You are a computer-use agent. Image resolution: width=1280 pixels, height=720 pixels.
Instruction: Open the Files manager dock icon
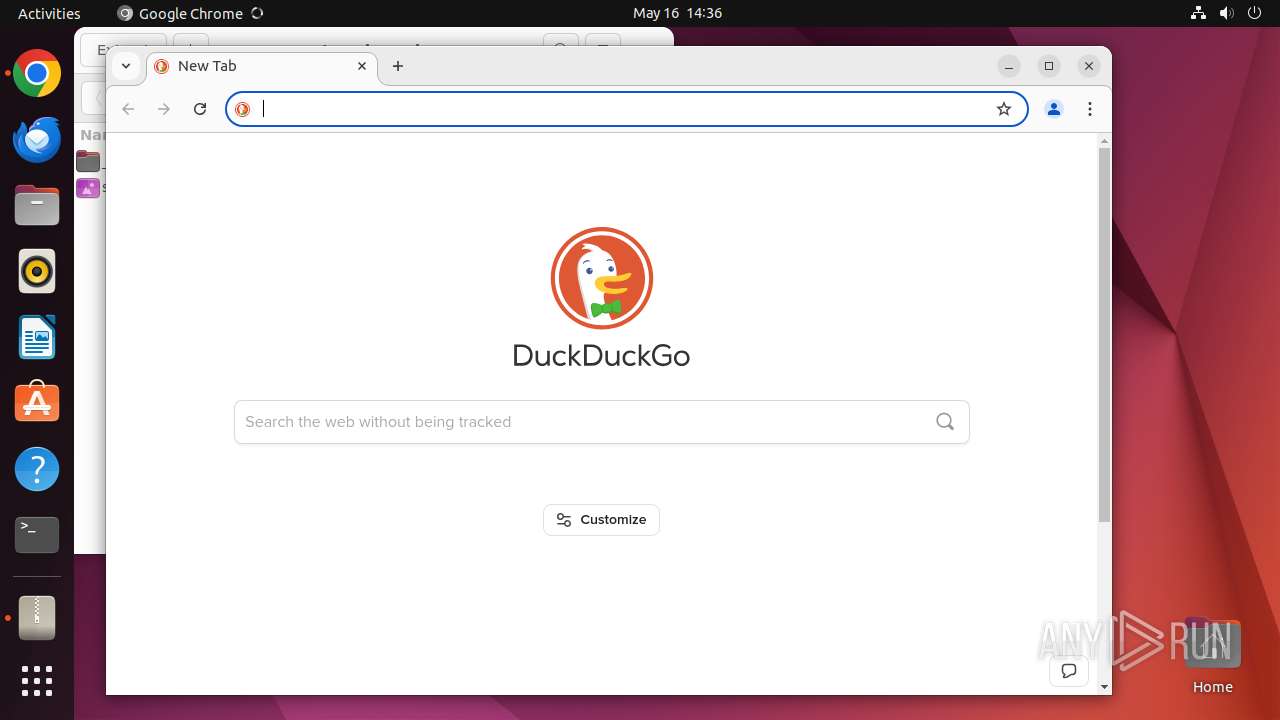(37, 206)
